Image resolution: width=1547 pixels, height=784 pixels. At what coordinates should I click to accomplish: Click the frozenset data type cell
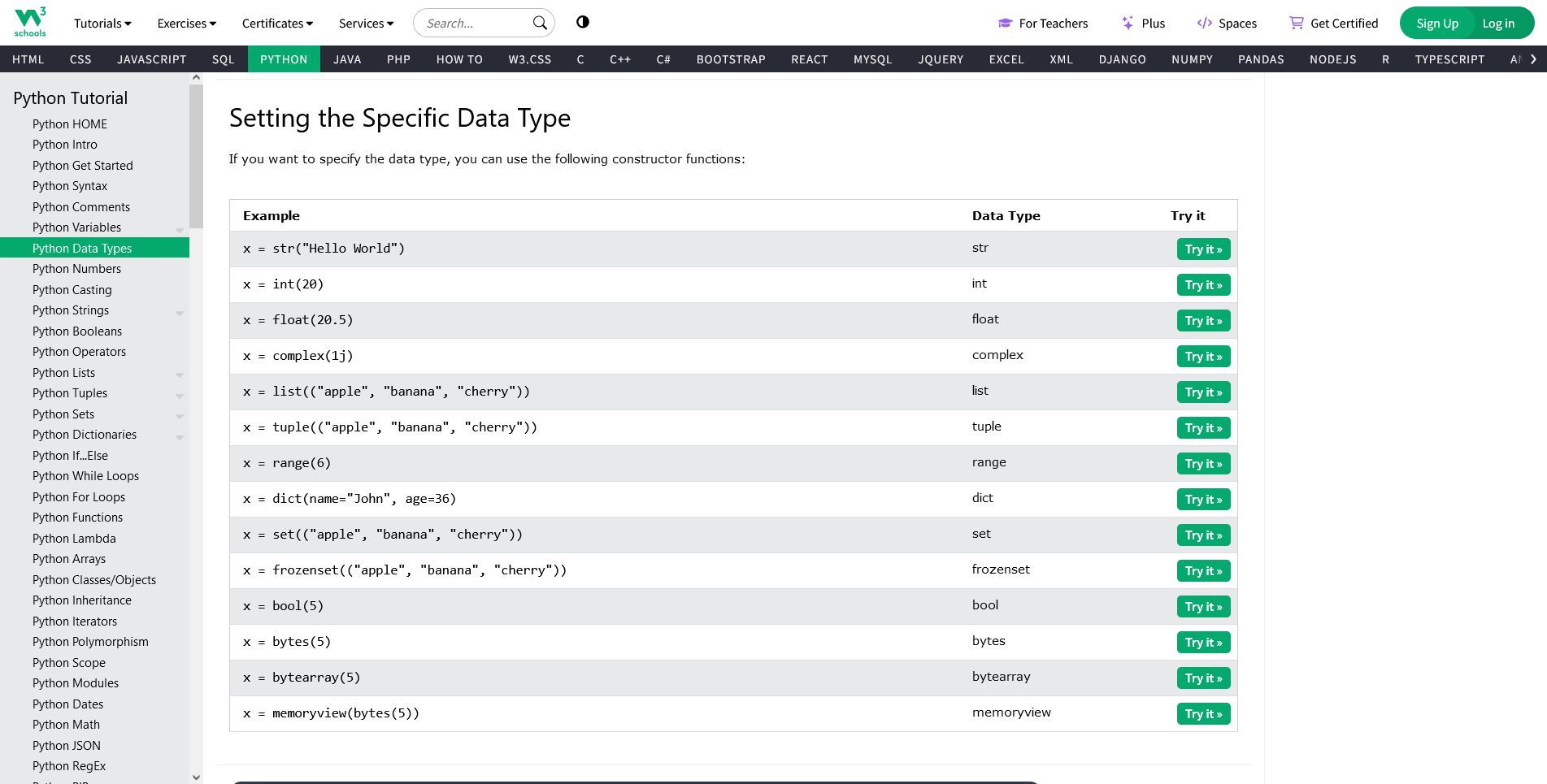click(x=1001, y=570)
